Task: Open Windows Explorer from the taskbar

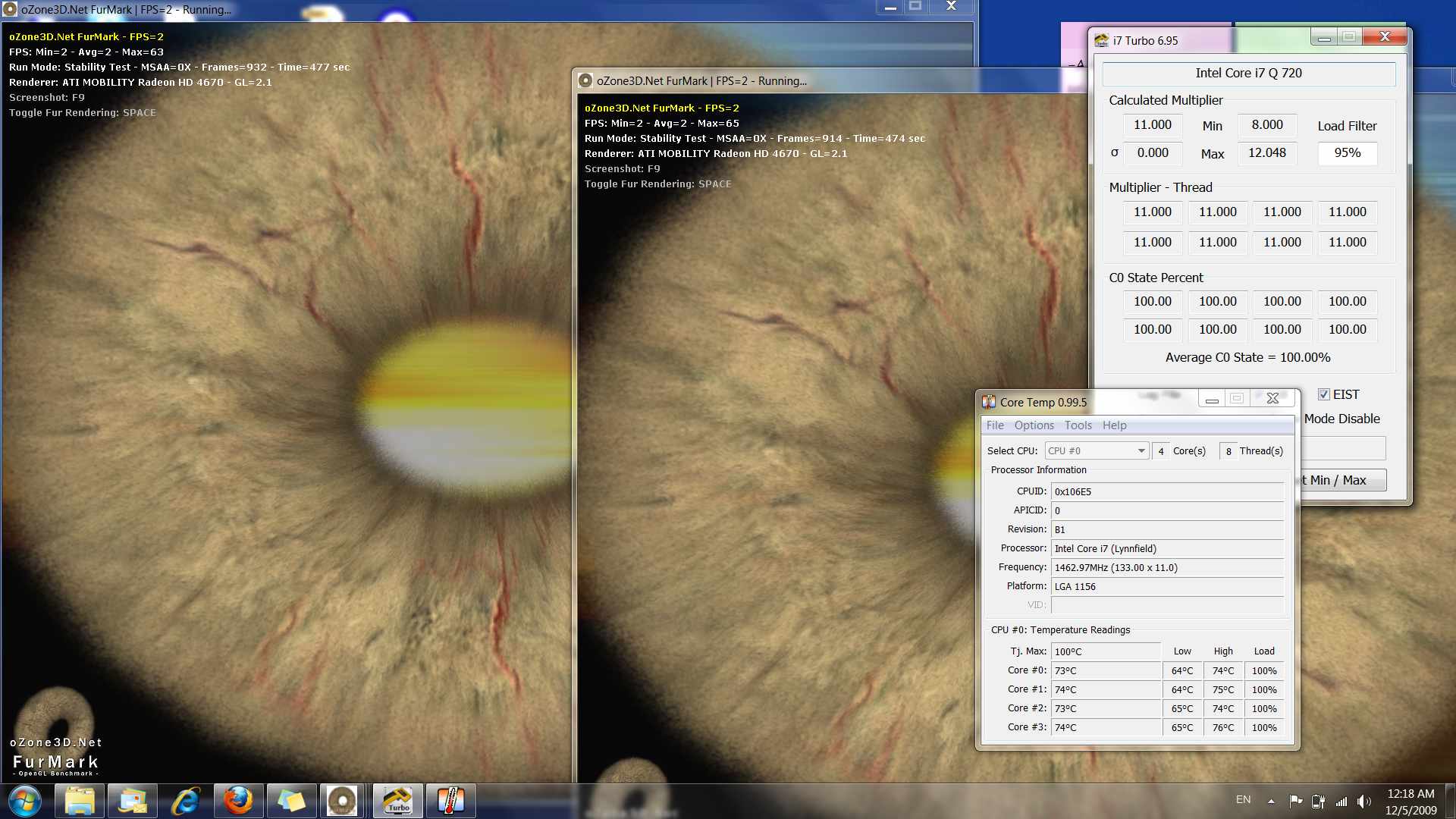Action: coord(80,801)
